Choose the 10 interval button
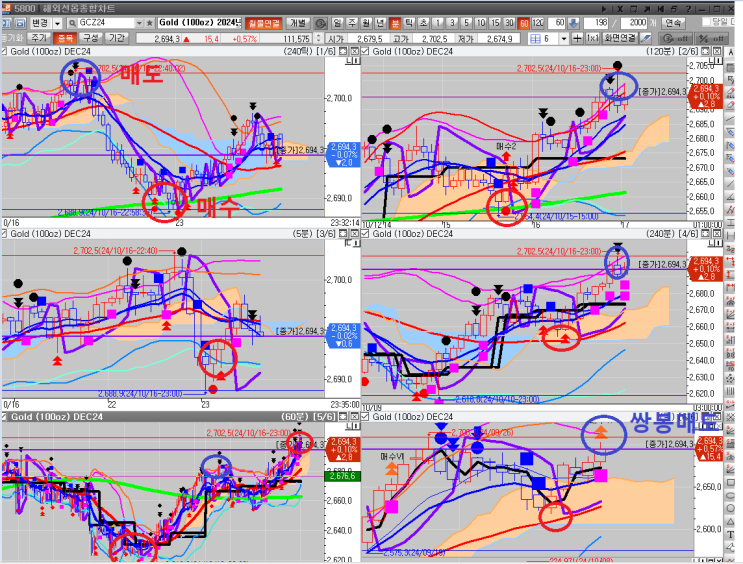Image resolution: width=743 pixels, height=564 pixels. [481, 23]
